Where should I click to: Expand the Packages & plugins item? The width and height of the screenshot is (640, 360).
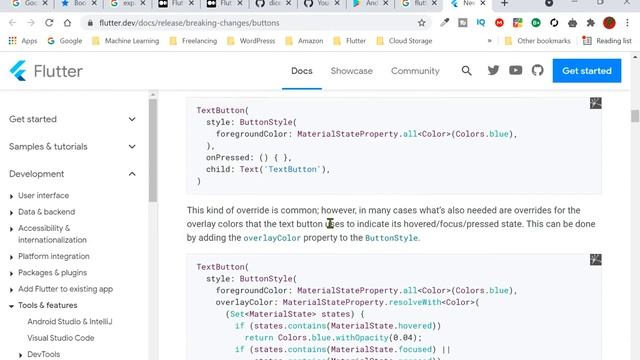point(11,273)
